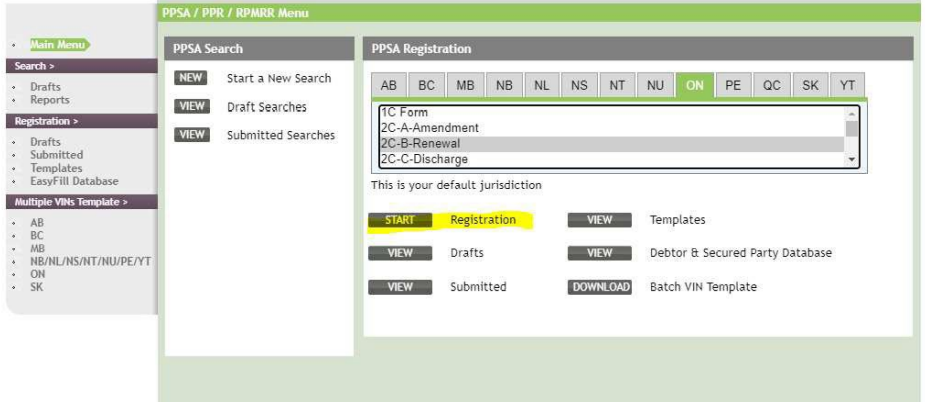
Task: Click VIEW for Debtor & Secured Party Database
Action: point(599,253)
